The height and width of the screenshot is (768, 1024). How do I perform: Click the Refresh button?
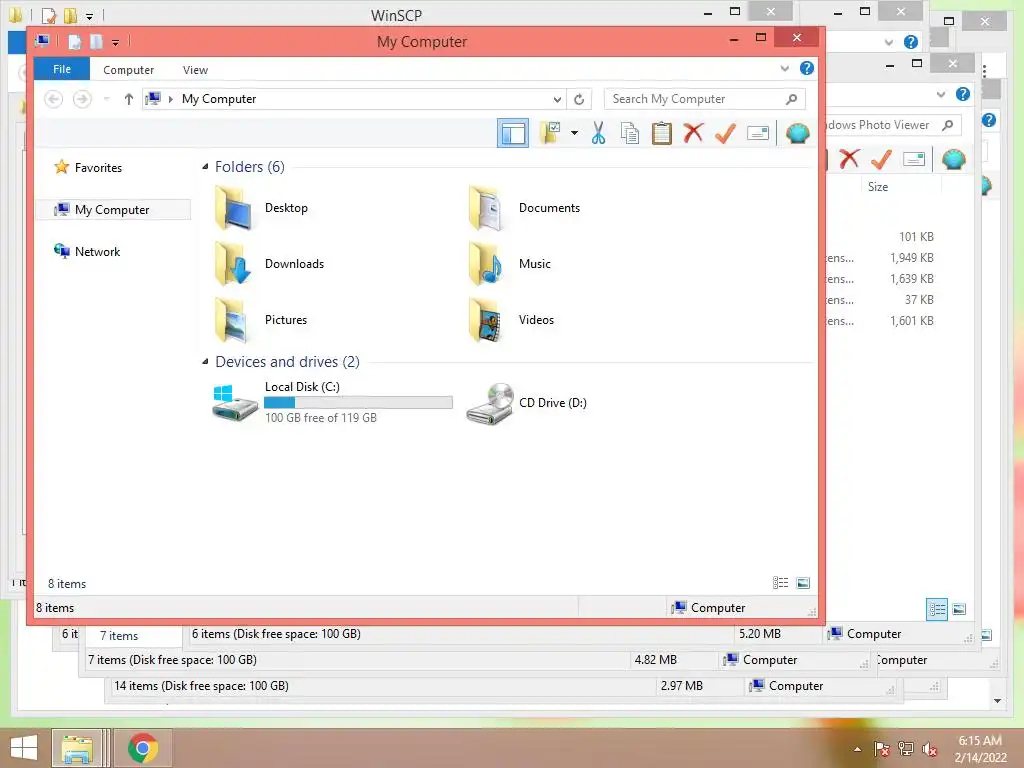click(x=579, y=99)
